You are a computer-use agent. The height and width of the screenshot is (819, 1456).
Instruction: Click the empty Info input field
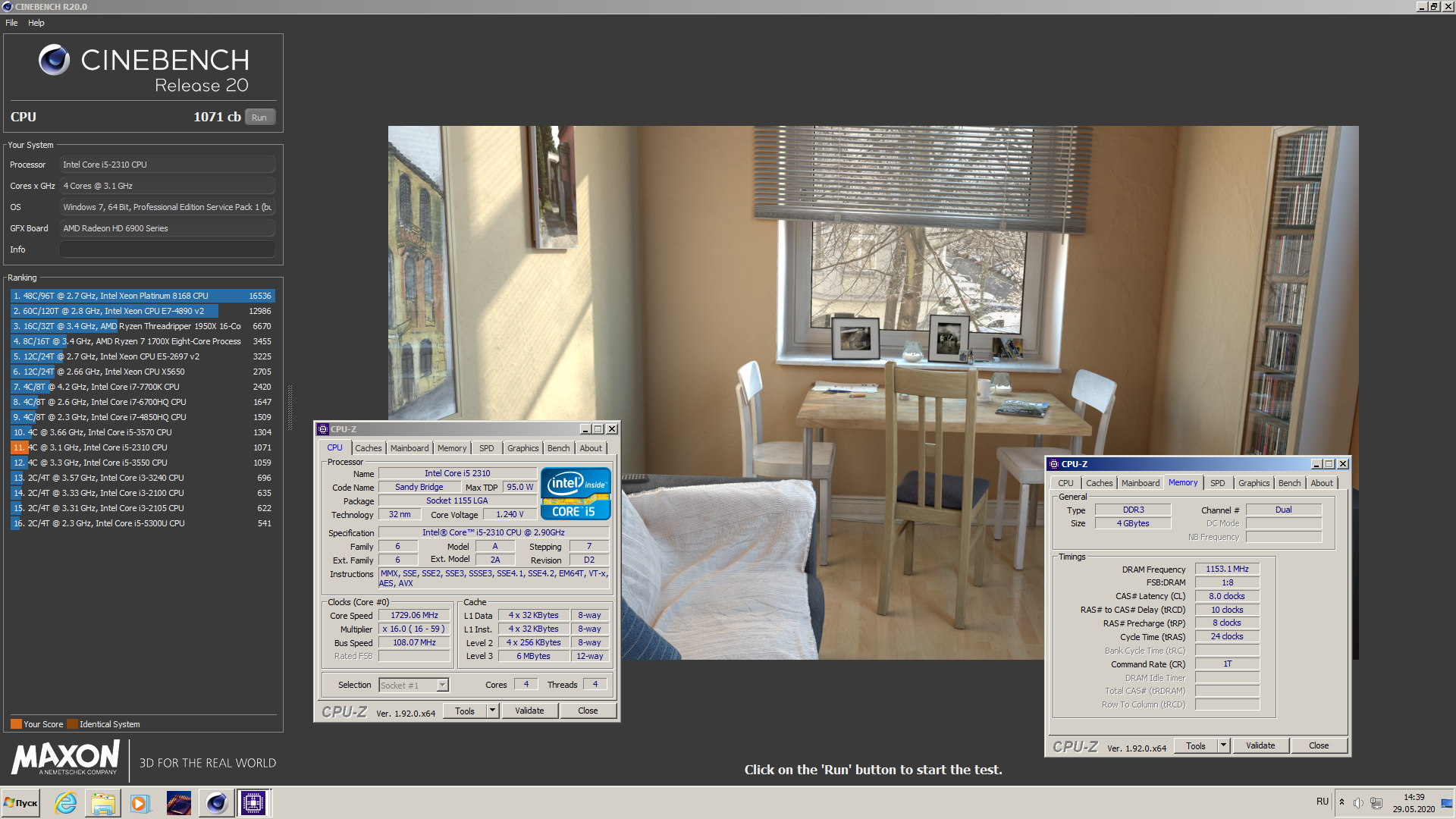[x=167, y=249]
